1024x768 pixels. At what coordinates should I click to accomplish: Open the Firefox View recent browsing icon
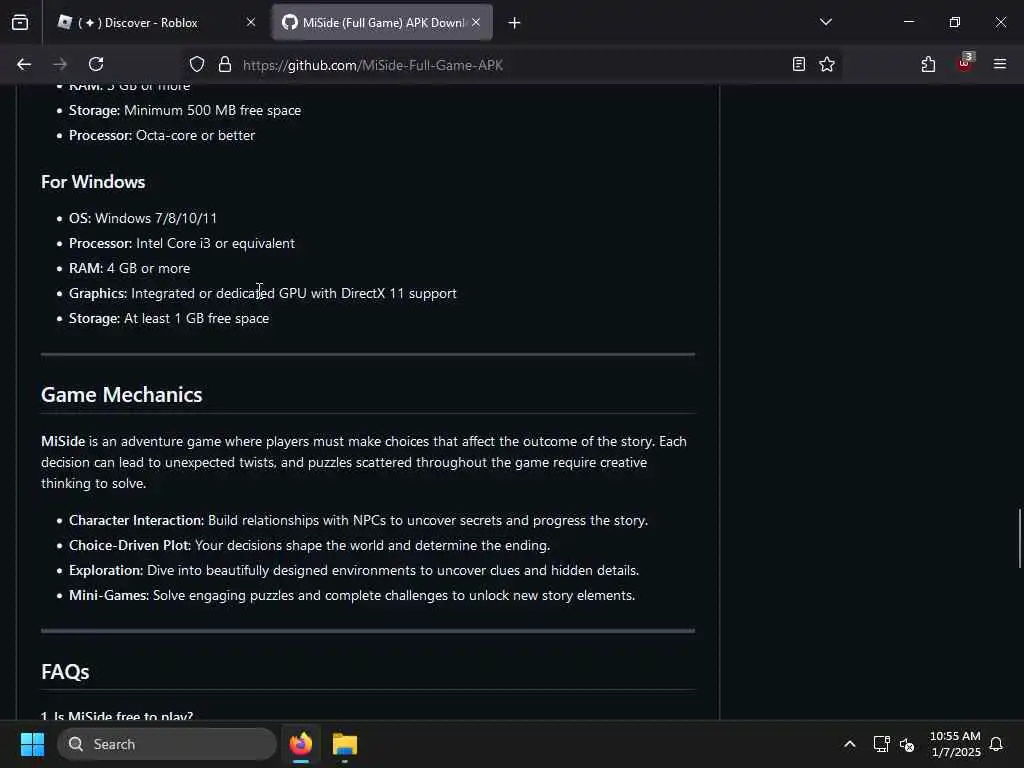[20, 23]
